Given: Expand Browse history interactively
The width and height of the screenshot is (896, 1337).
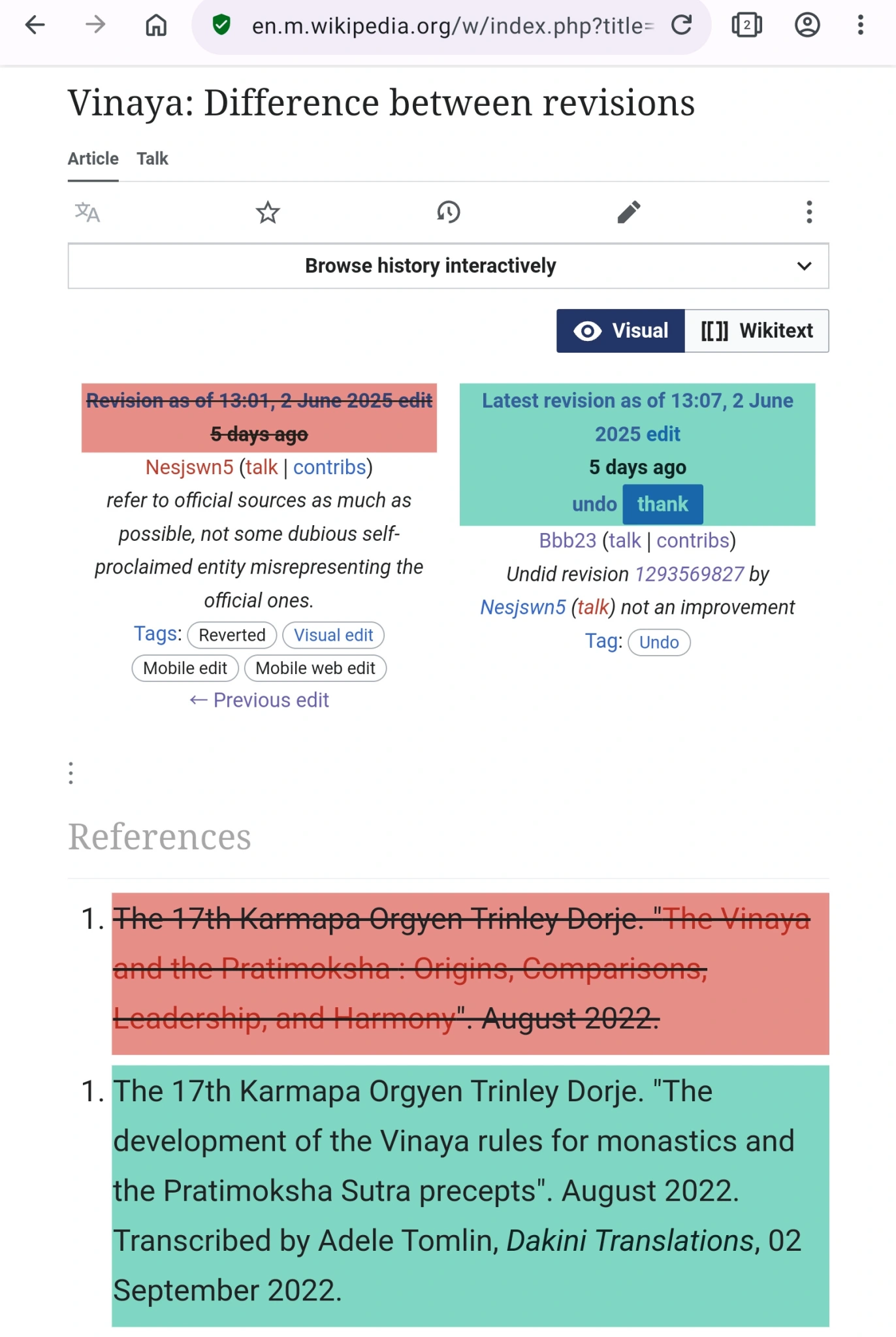Looking at the screenshot, I should 448,266.
